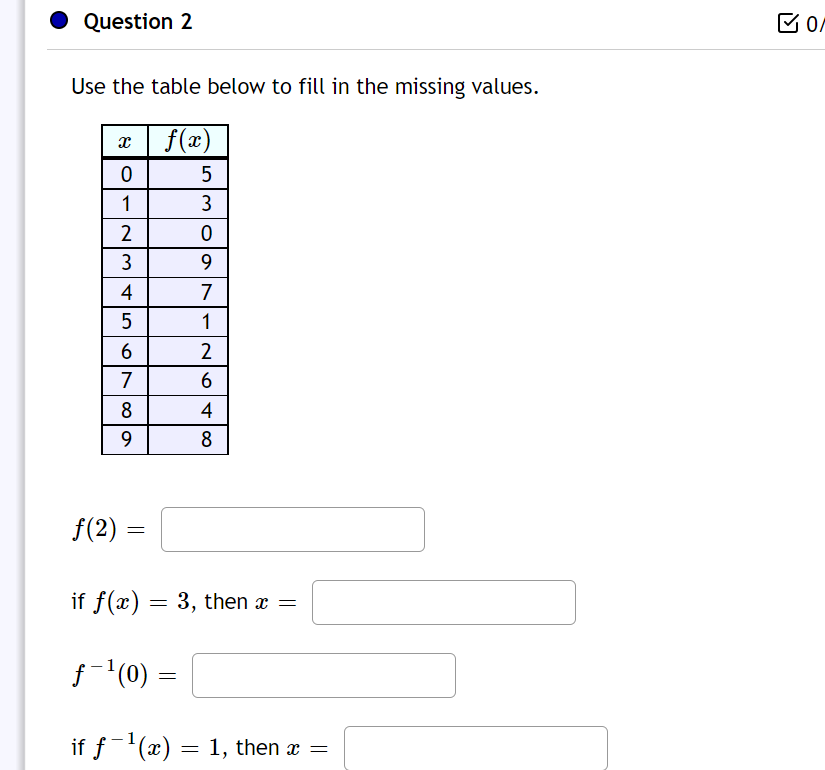Click the table row where x equals 5

tap(165, 321)
